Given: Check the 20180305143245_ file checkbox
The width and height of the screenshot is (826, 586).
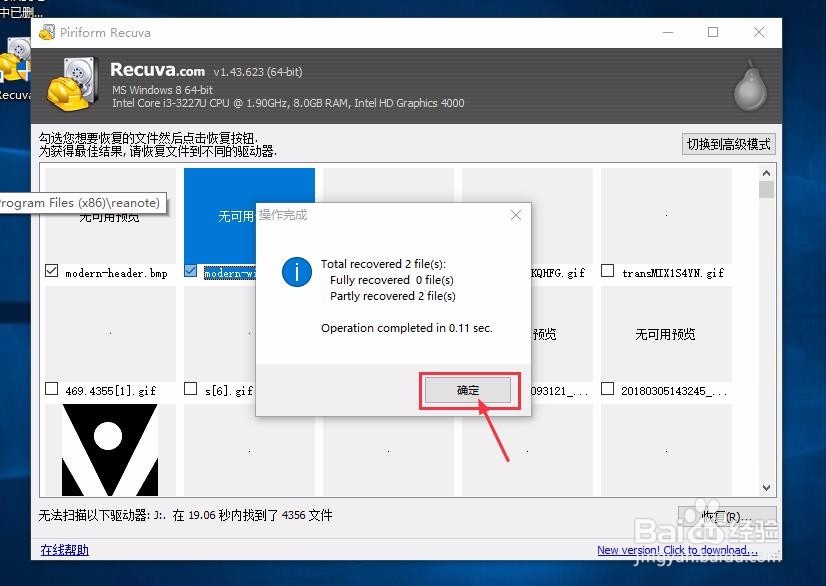Looking at the screenshot, I should [x=607, y=389].
